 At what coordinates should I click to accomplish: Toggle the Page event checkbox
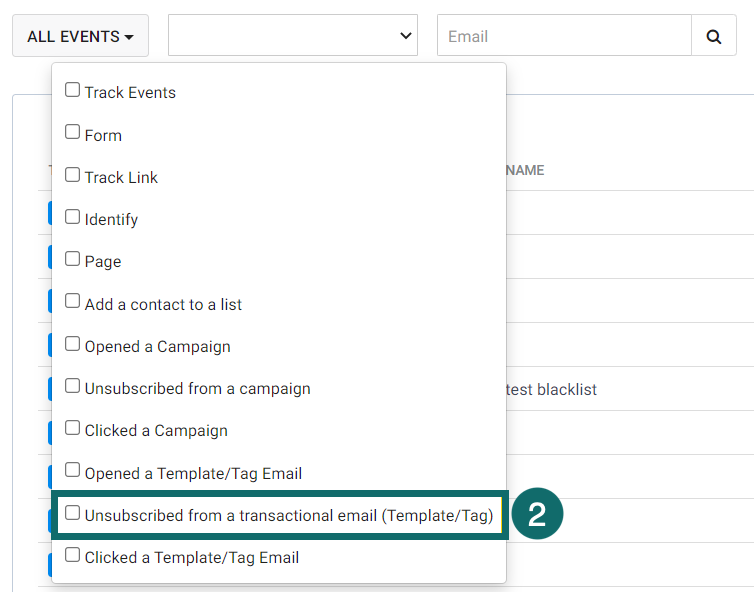coord(72,259)
